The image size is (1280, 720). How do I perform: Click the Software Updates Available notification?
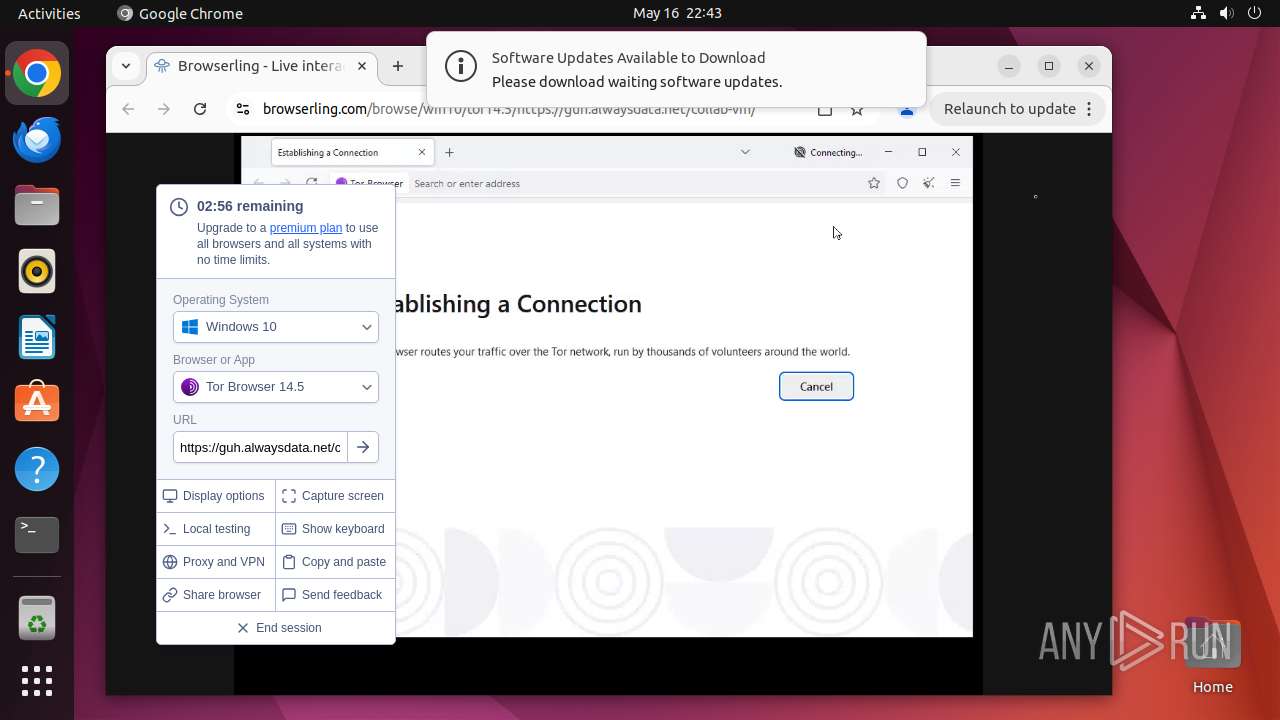(676, 69)
